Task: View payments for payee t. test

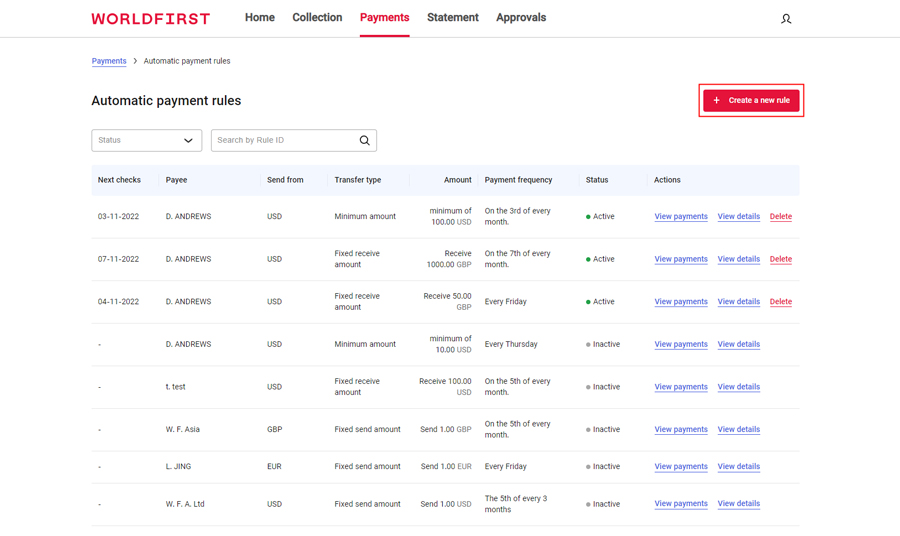Action: tap(680, 387)
